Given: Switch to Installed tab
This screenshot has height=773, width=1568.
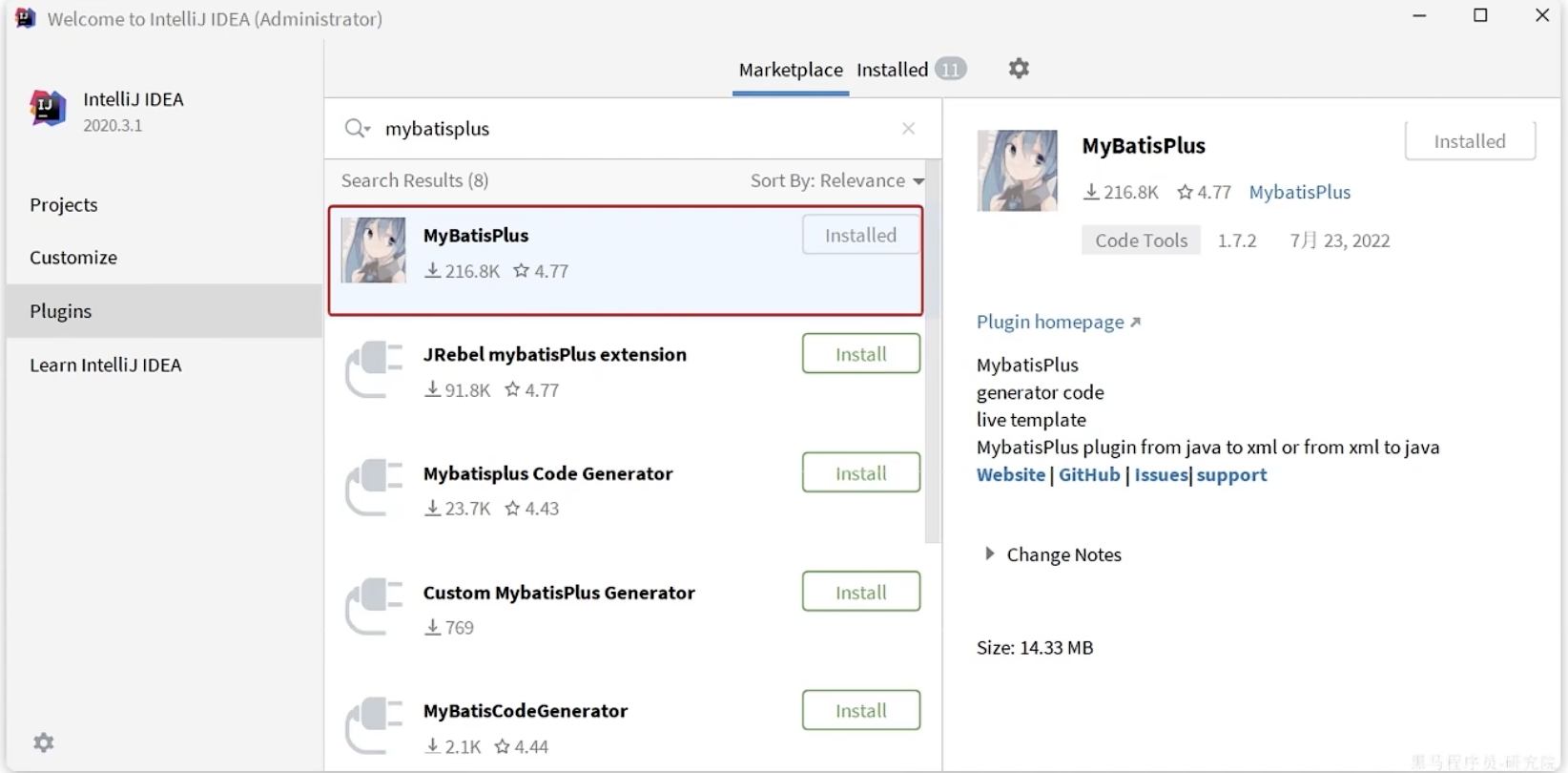Looking at the screenshot, I should point(892,70).
